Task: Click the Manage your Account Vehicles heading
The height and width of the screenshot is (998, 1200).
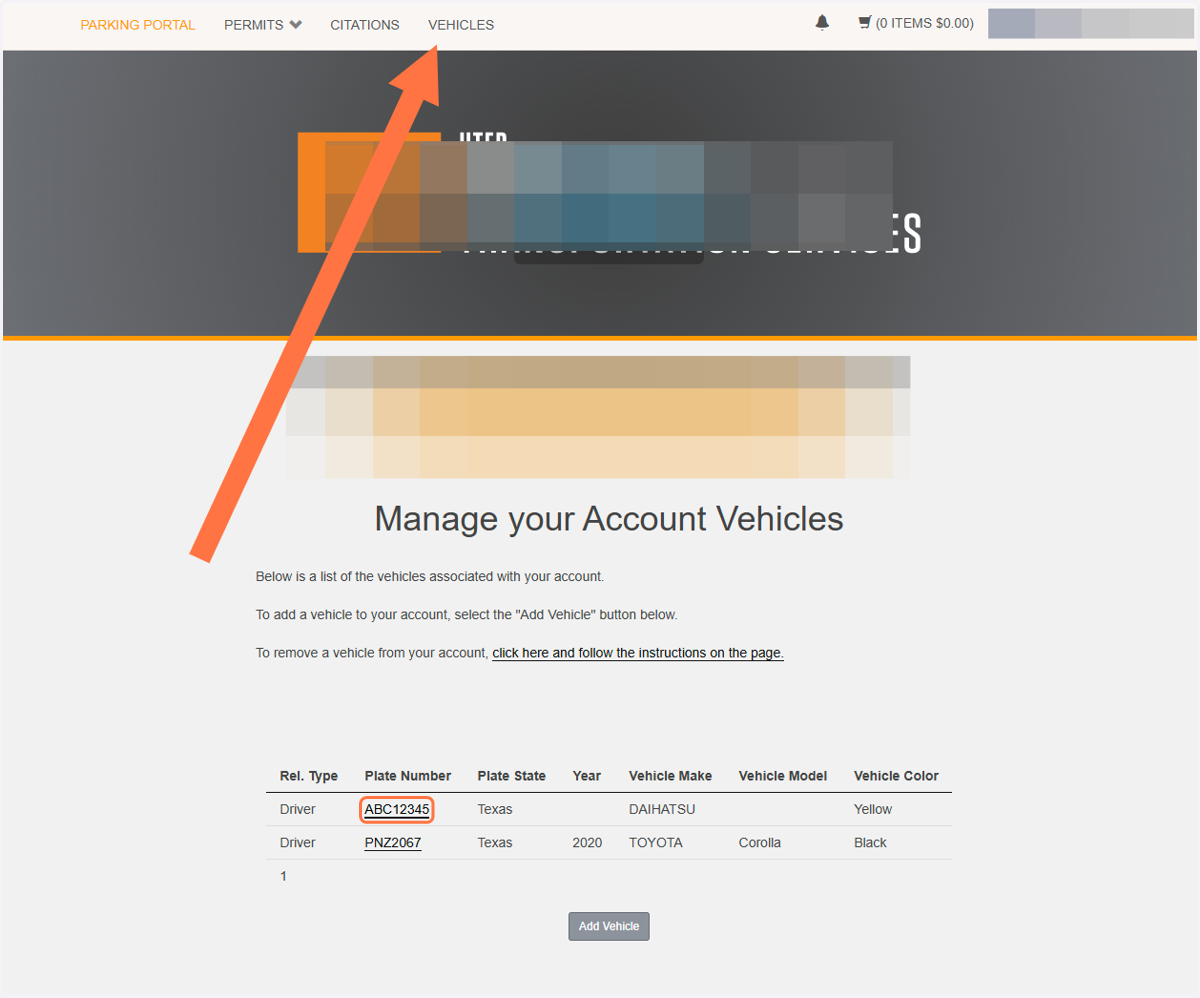Action: pyautogui.click(x=609, y=518)
